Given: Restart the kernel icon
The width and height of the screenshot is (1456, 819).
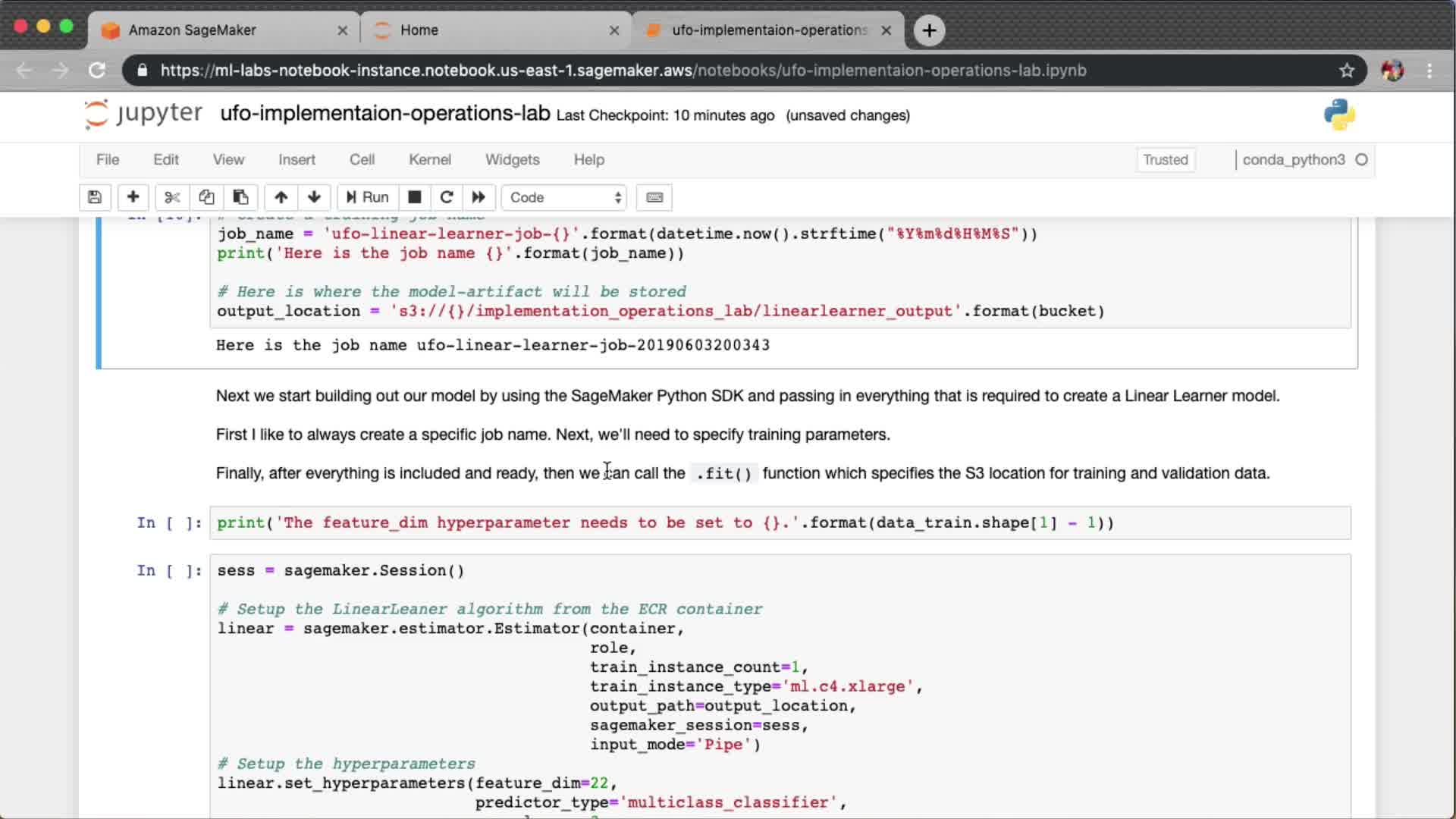Looking at the screenshot, I should tap(447, 197).
